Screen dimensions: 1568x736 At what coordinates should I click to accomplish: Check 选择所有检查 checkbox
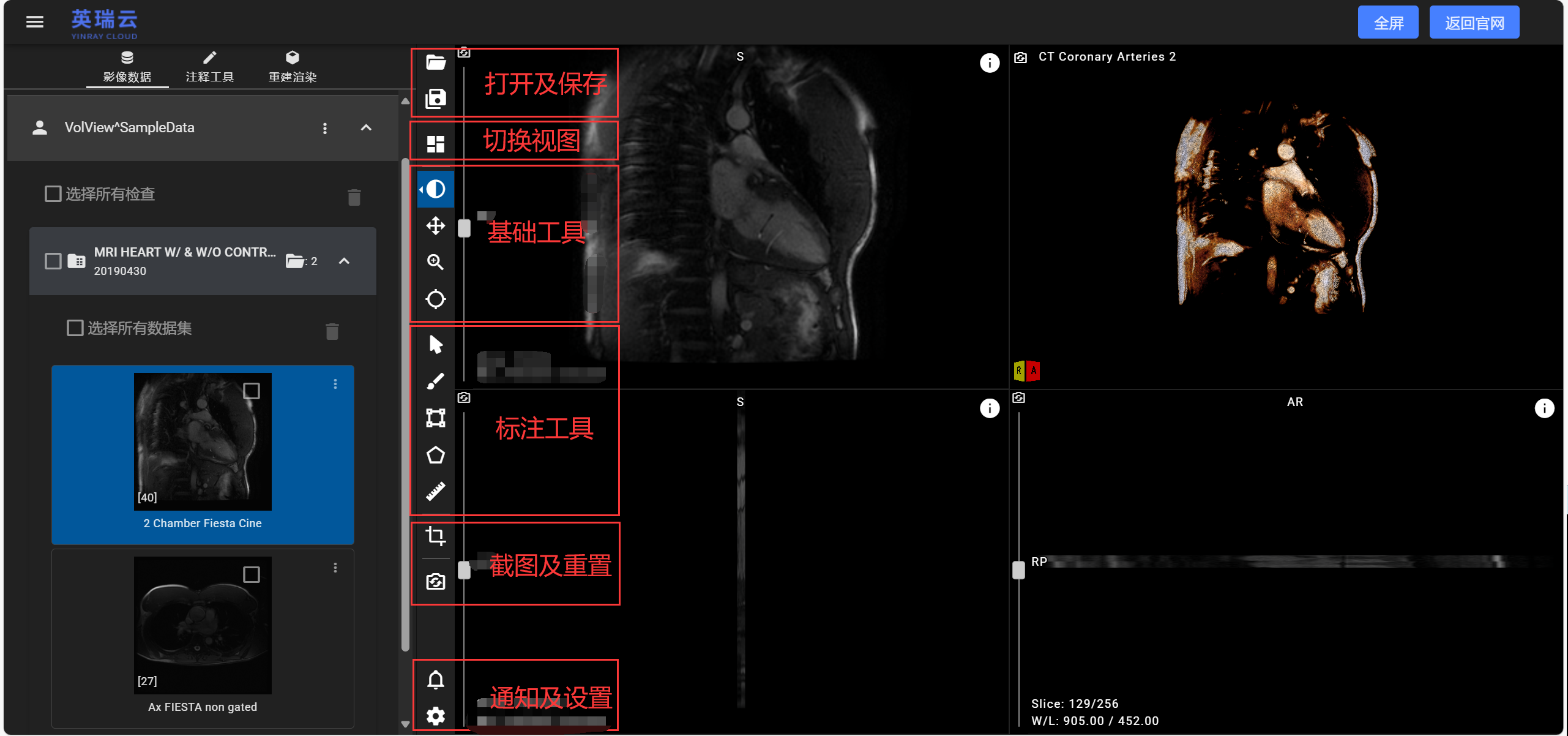click(x=53, y=194)
